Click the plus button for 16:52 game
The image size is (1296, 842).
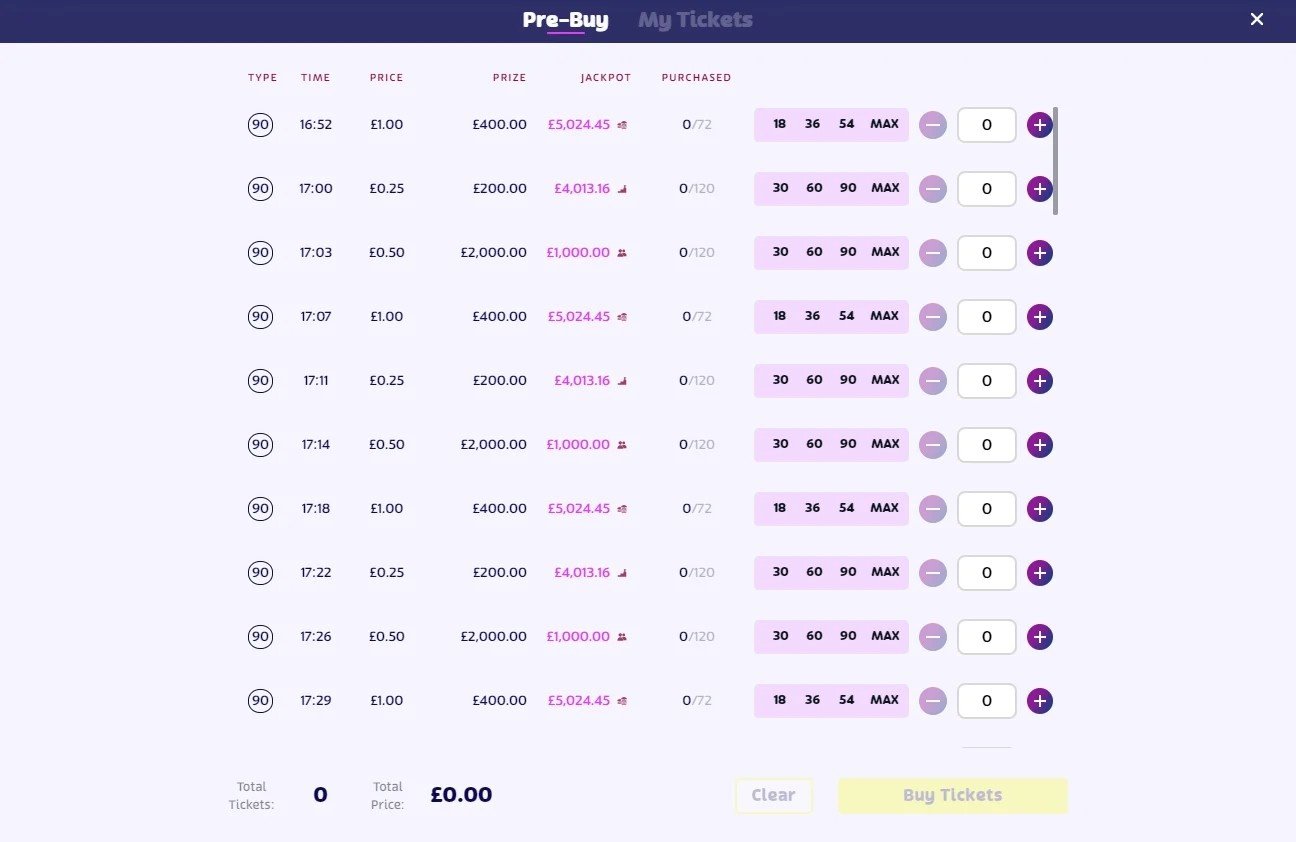(x=1040, y=125)
